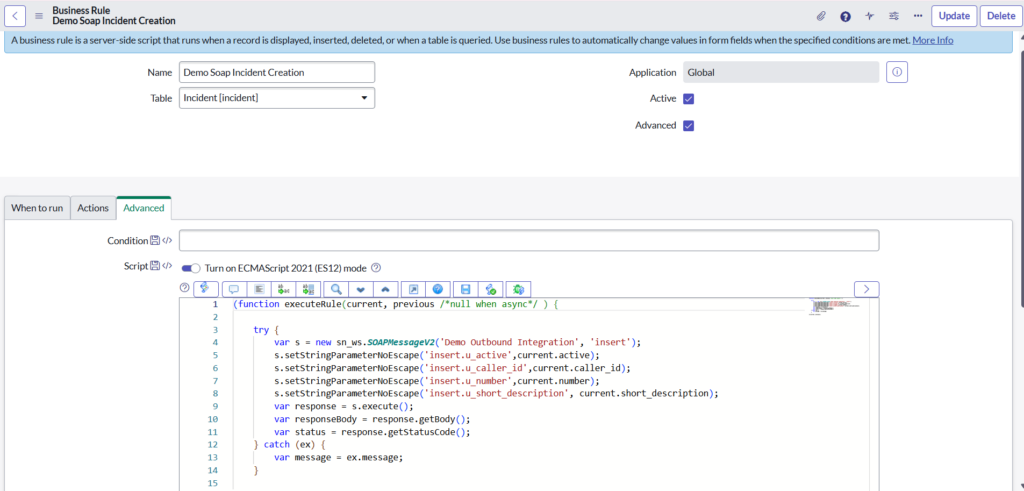The image size is (1024, 491).
Task: Open the activity stream icon
Action: tap(870, 16)
